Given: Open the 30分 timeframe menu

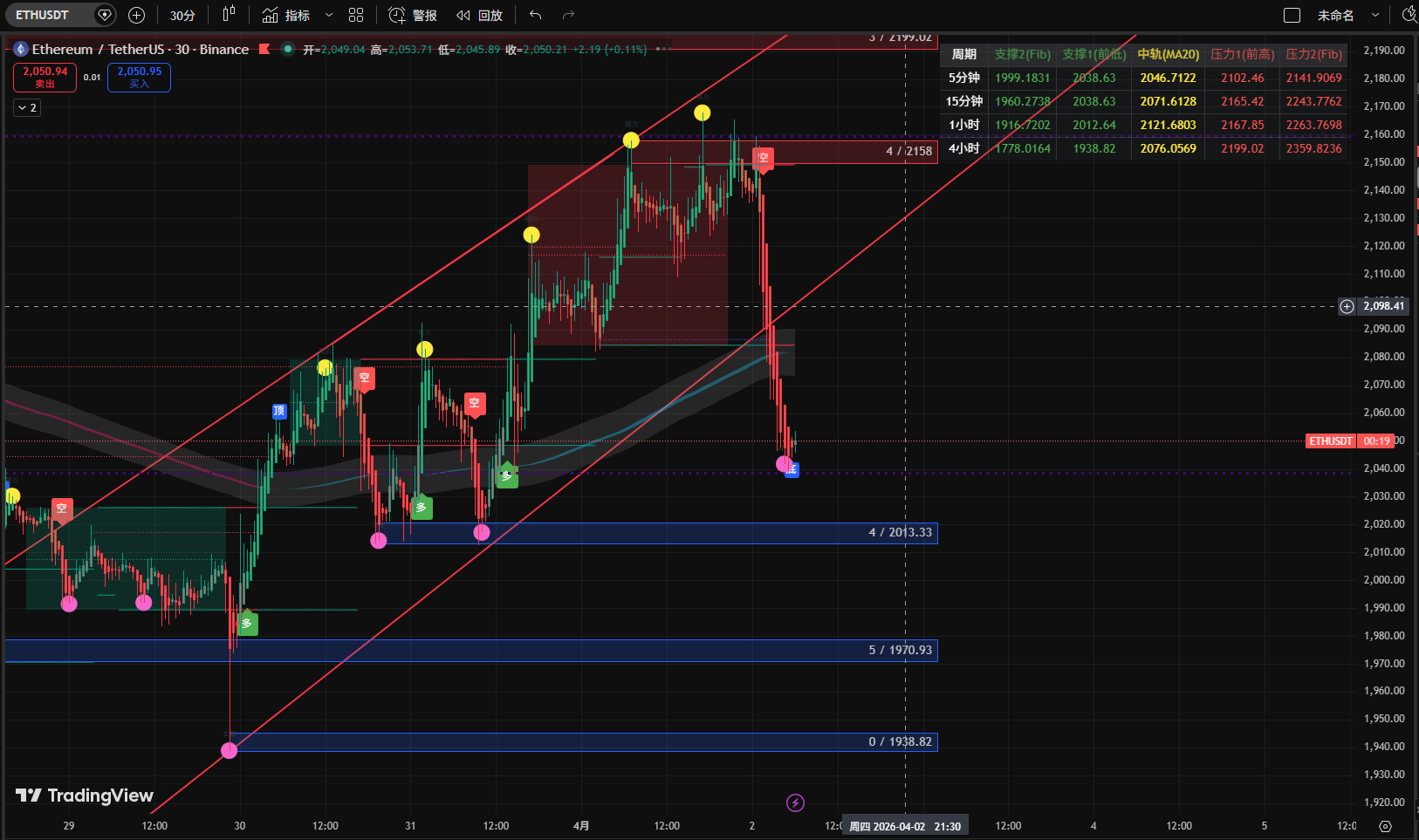Looking at the screenshot, I should (182, 15).
